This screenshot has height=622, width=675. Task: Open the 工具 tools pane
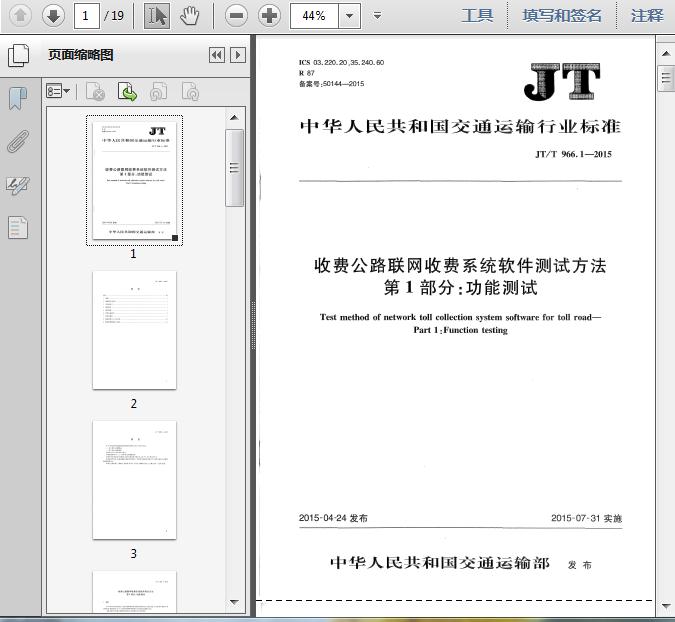coord(477,16)
